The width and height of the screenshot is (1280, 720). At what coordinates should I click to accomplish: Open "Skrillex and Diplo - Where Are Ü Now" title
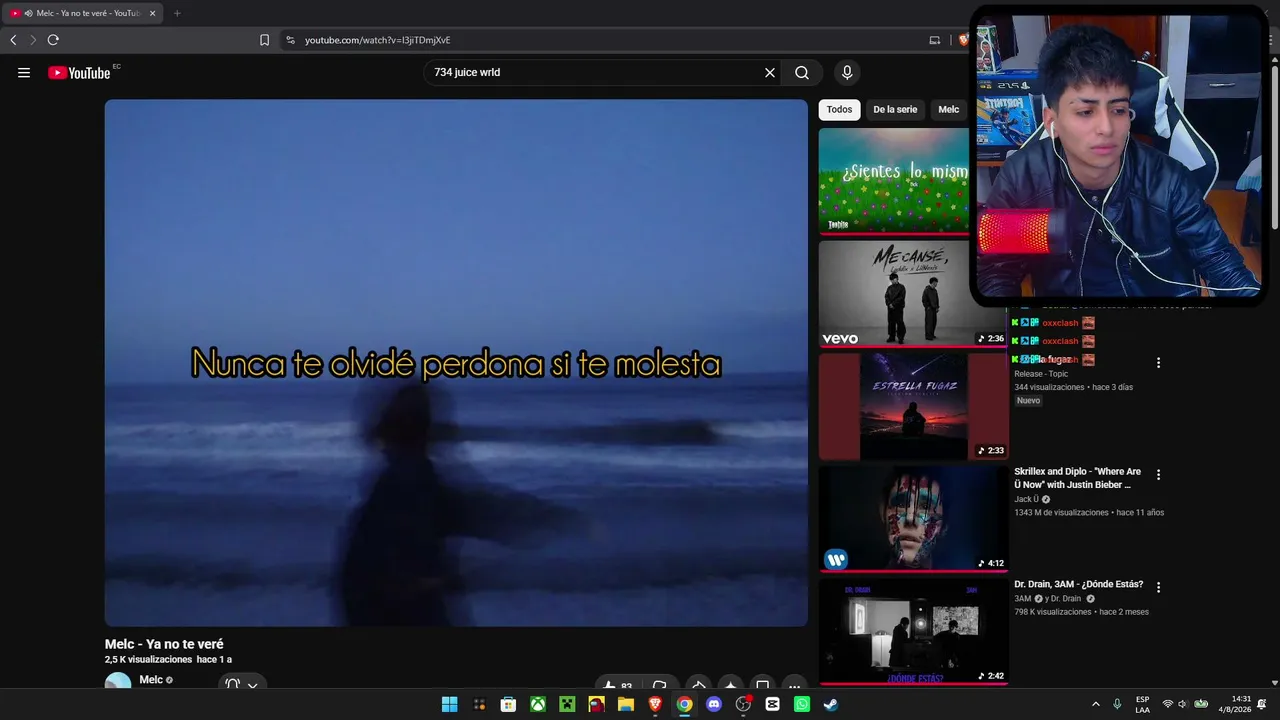point(1077,478)
